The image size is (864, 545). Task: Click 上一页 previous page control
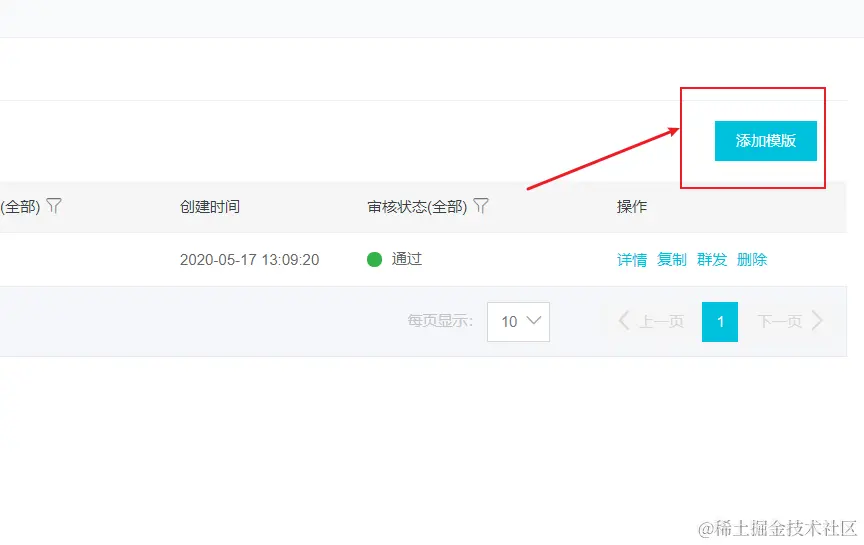(651, 321)
